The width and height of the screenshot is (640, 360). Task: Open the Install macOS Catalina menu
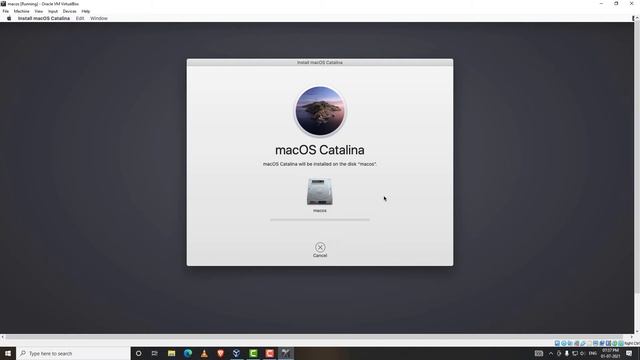coord(44,18)
